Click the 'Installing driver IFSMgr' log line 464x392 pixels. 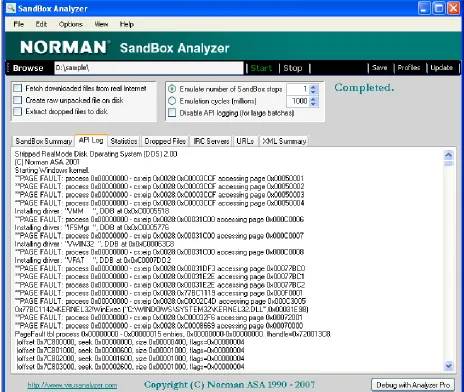pyautogui.click(x=92, y=227)
